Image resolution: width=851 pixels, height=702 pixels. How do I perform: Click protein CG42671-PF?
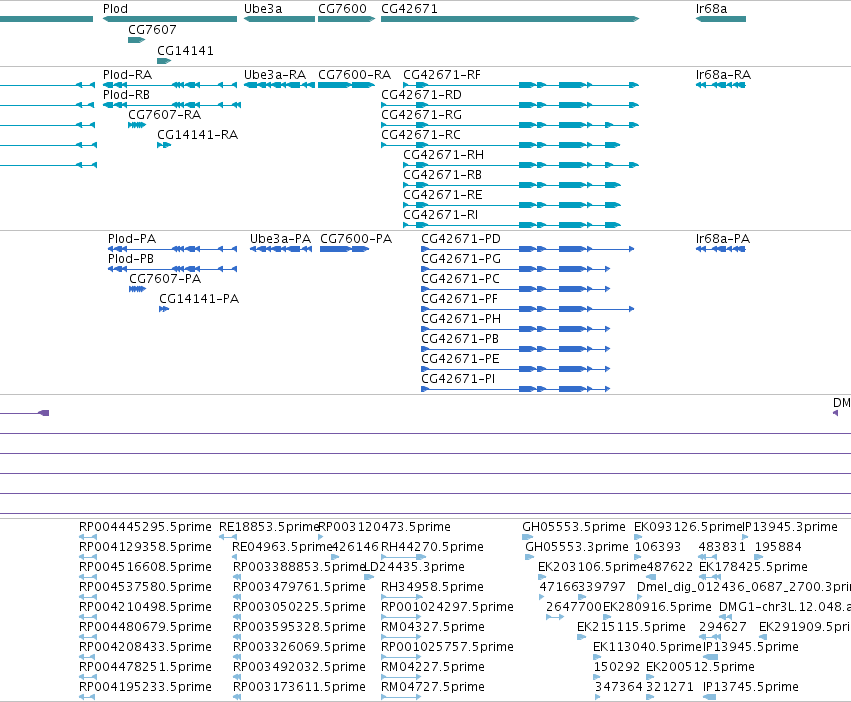pos(459,299)
